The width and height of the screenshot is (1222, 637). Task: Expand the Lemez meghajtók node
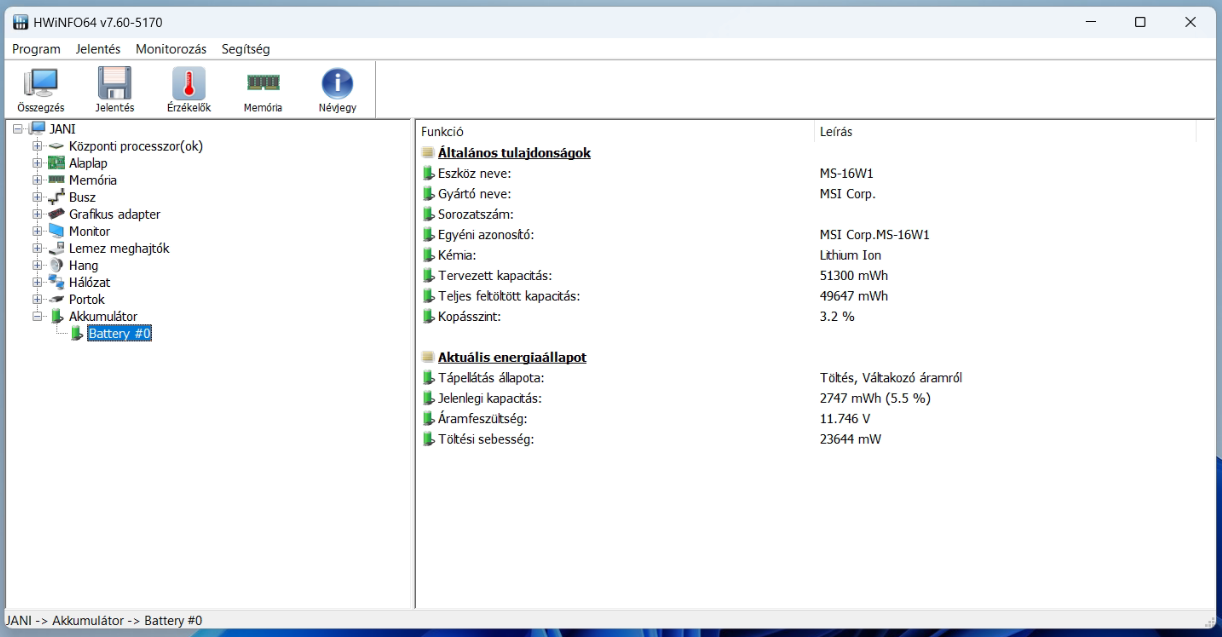tap(37, 248)
